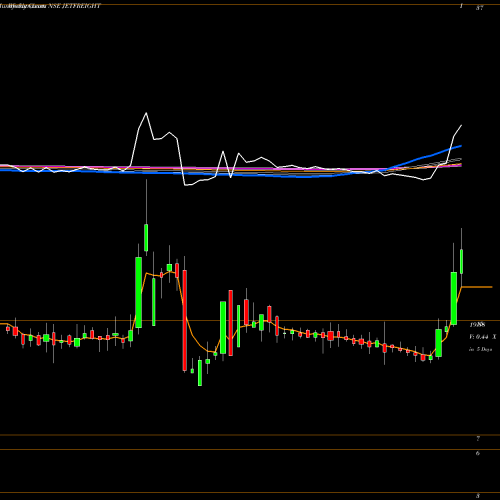Click the price-axis label '6'
Image resolution: width=500 pixels, height=500 pixels.
coord(478,453)
